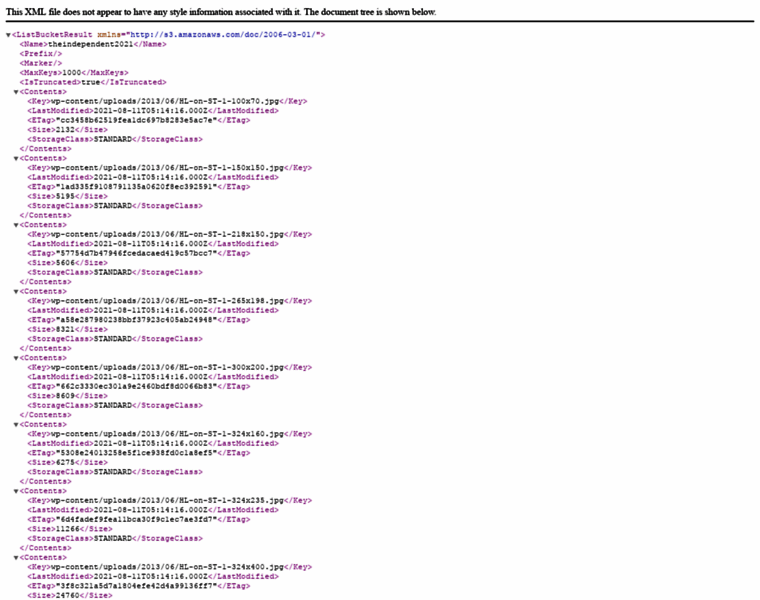Click STANDARD storage class below size 6275

112,472
